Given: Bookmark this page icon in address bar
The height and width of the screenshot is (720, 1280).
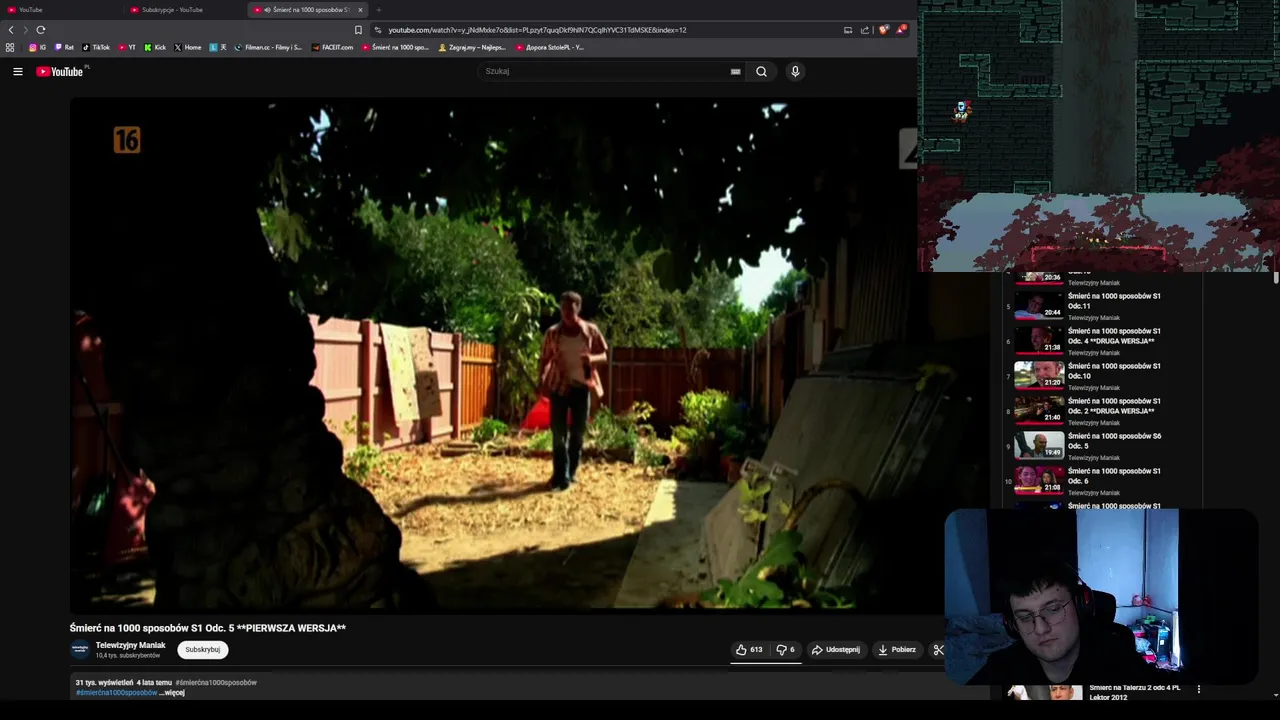Looking at the screenshot, I should click(x=358, y=30).
